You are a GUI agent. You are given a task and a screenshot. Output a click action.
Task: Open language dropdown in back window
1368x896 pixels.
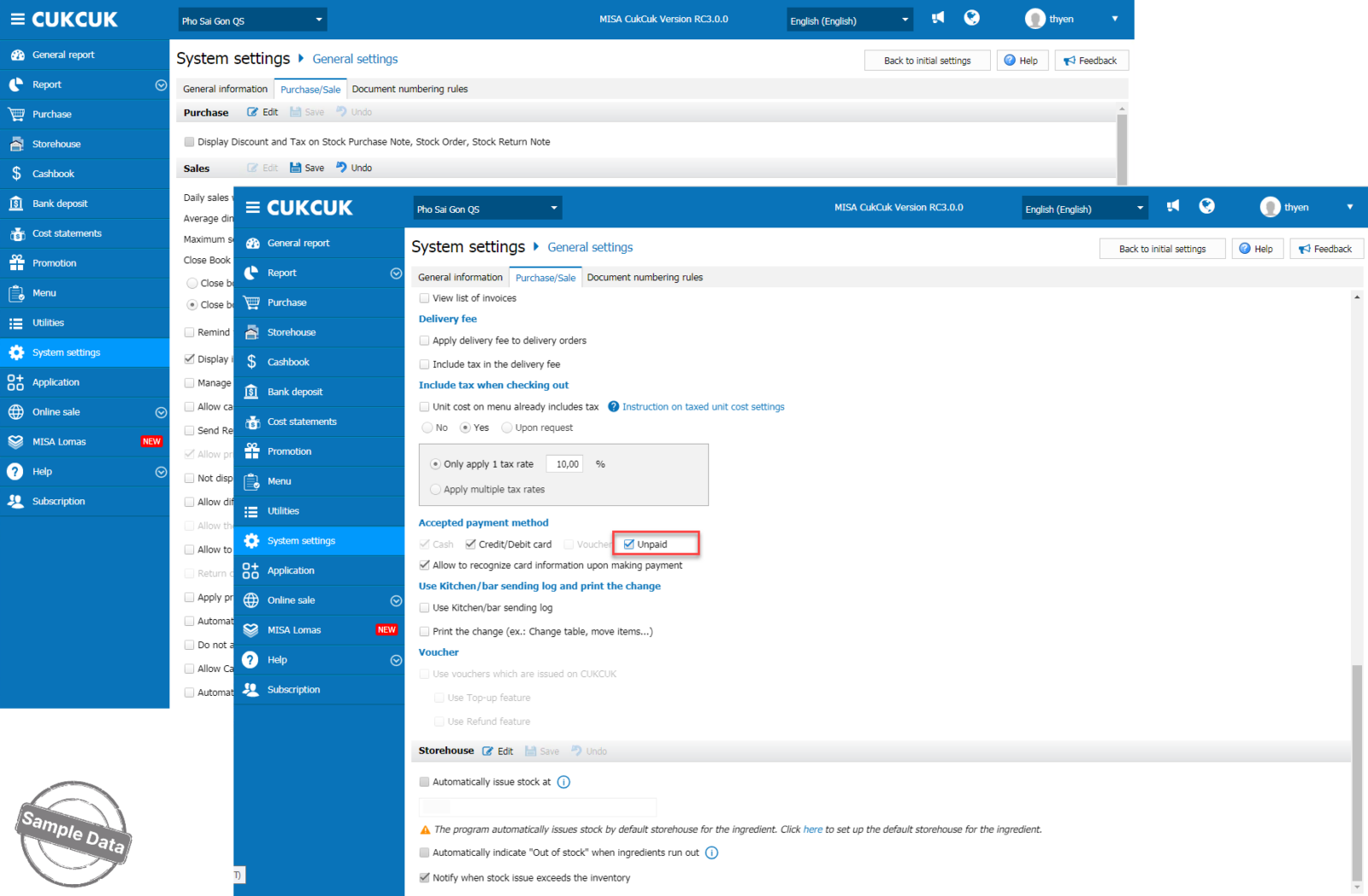(x=850, y=21)
